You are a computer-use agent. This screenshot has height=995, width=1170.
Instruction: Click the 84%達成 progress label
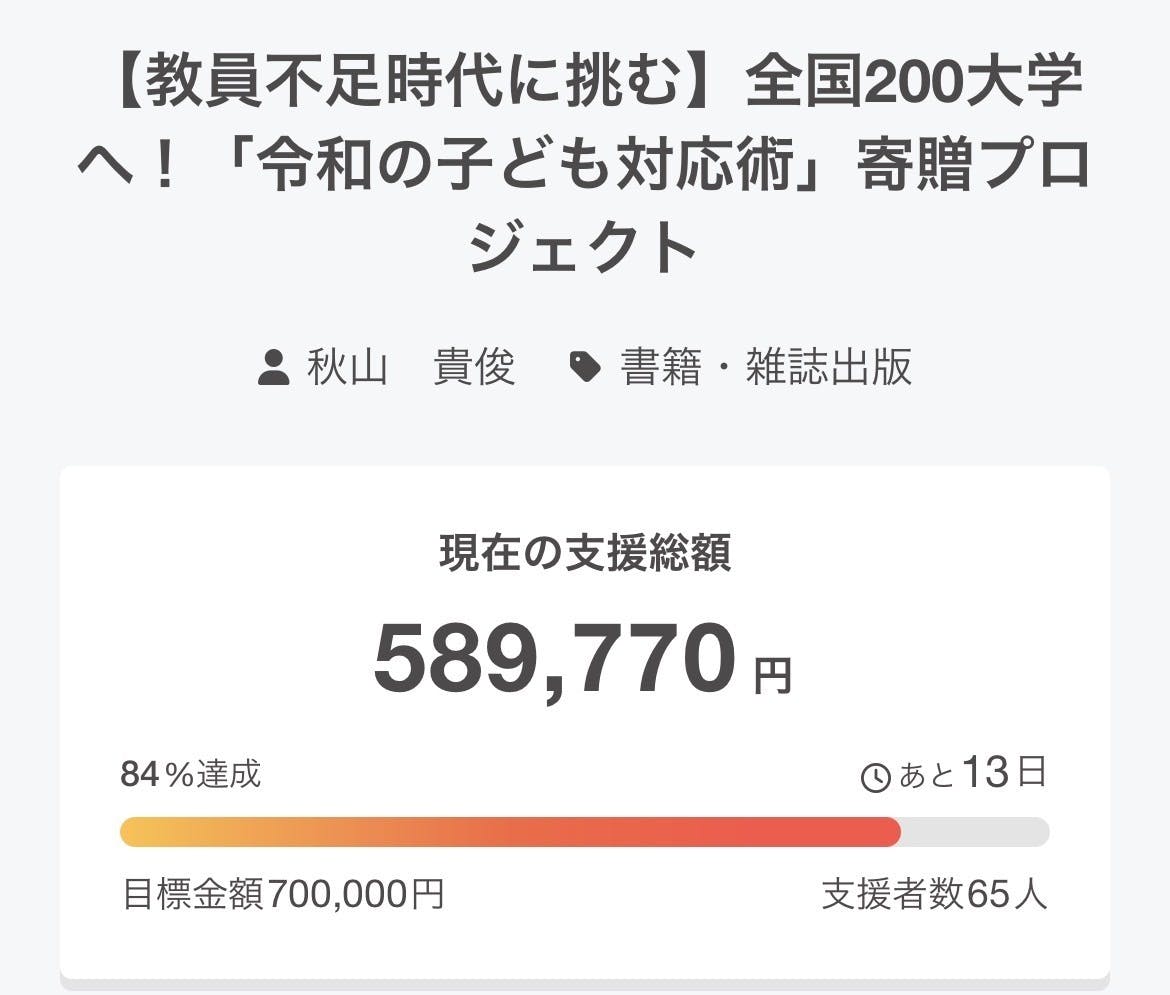[x=191, y=774]
